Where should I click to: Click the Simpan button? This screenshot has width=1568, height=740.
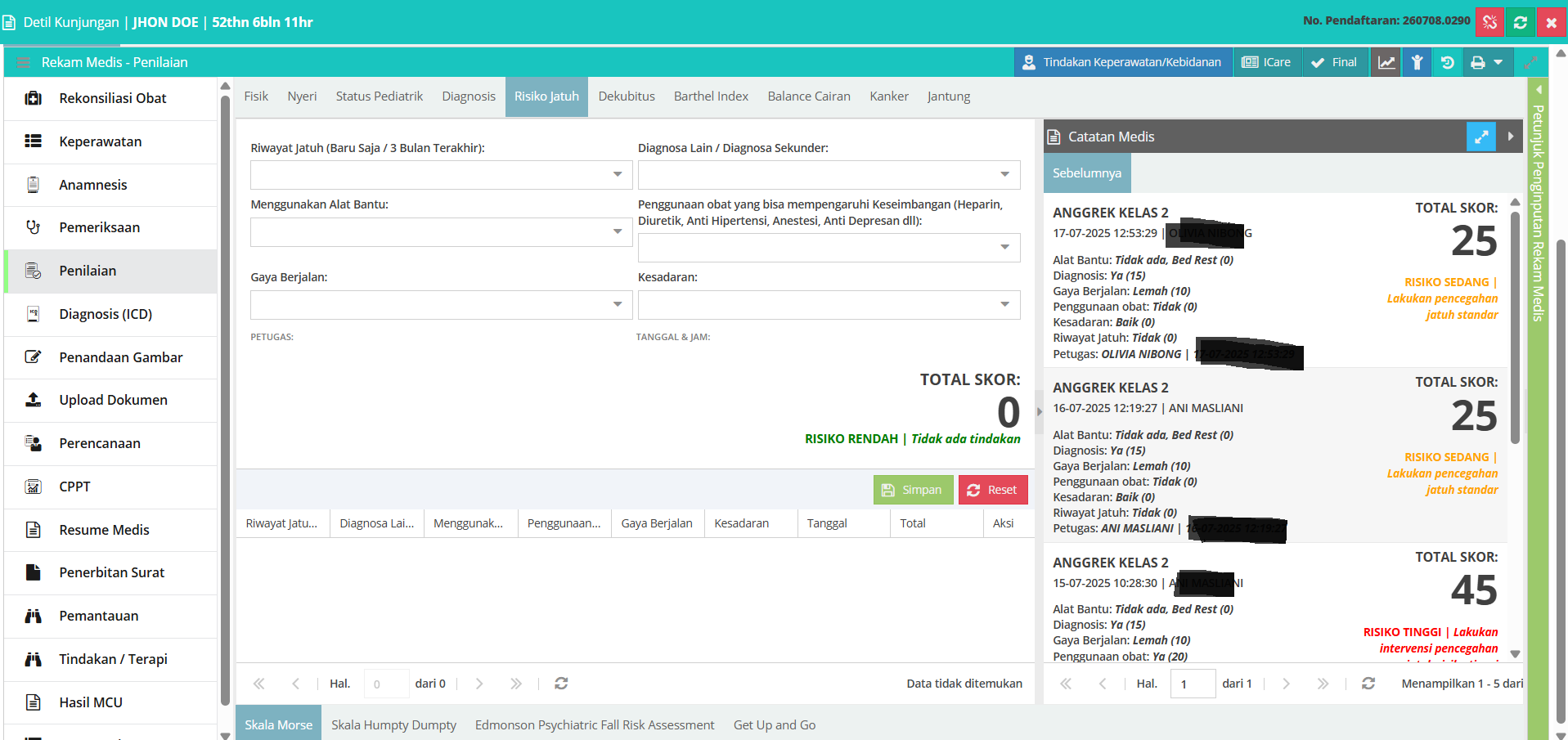(913, 490)
